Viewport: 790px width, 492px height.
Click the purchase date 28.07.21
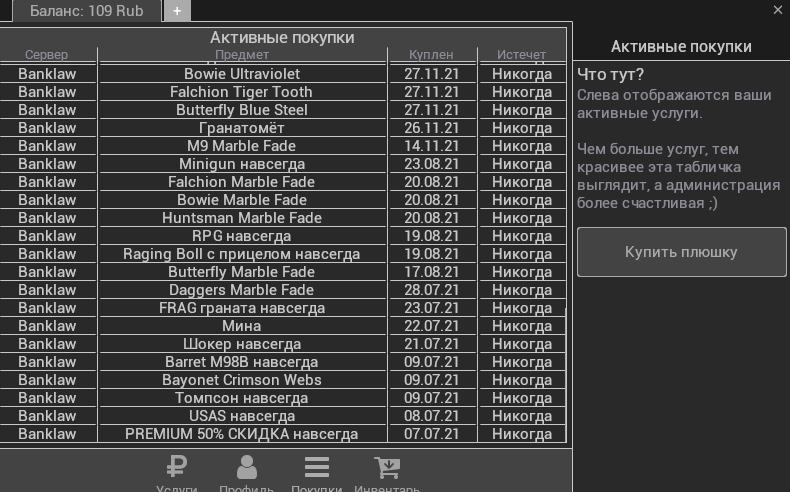pyautogui.click(x=432, y=290)
